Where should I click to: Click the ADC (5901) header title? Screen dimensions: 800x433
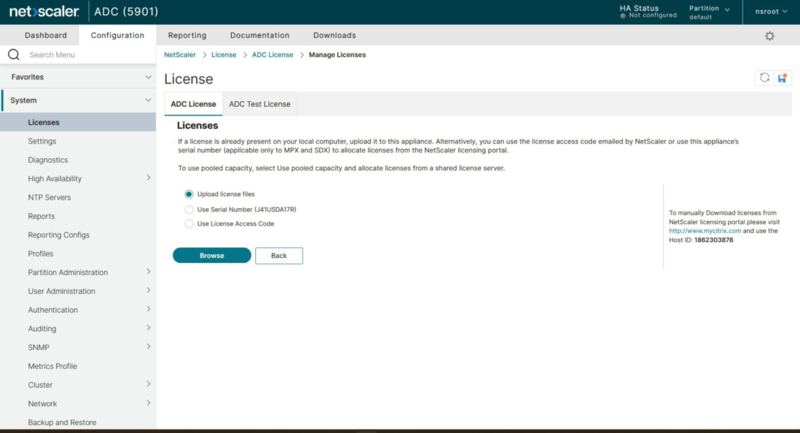[x=127, y=11]
